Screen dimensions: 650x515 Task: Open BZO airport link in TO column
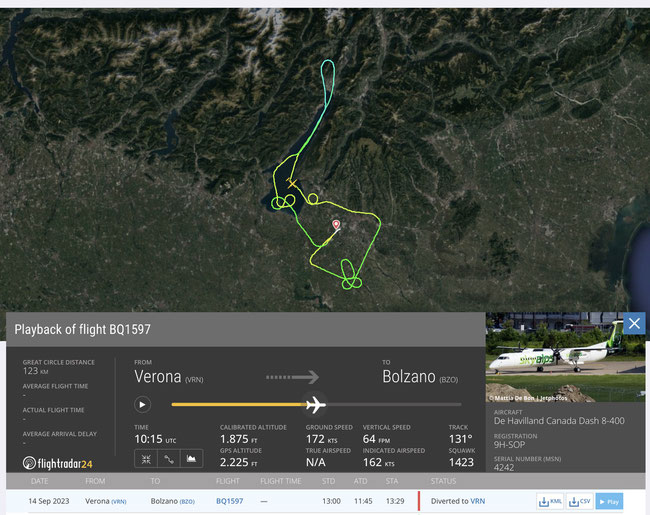[187, 501]
